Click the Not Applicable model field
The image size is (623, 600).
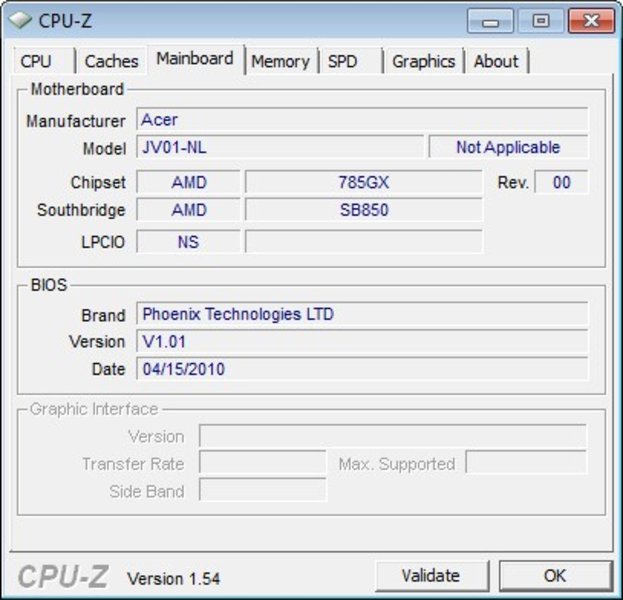(508, 147)
